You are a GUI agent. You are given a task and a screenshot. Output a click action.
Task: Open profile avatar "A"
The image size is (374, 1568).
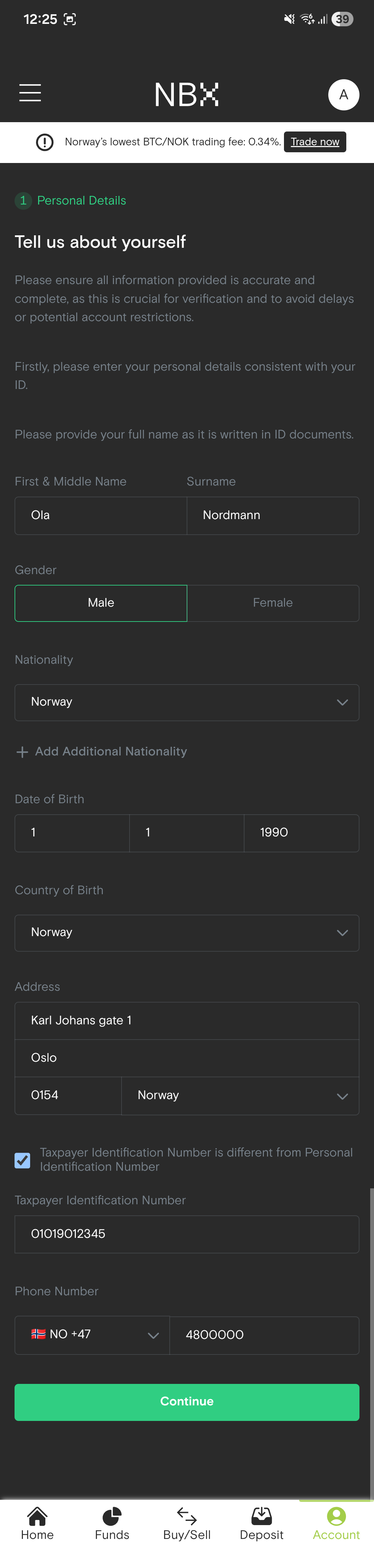point(344,94)
